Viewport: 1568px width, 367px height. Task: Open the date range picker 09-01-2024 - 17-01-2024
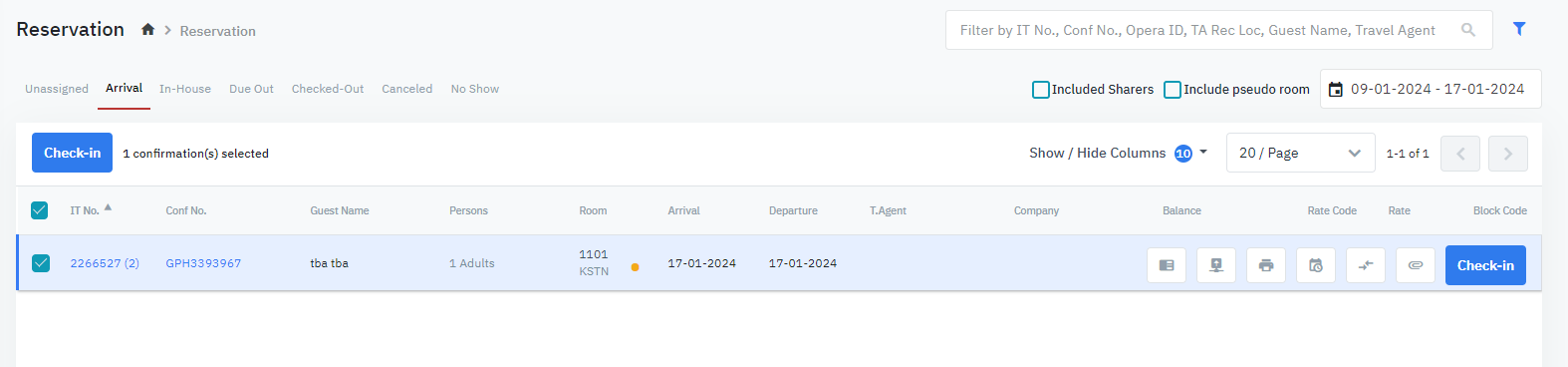tap(1431, 89)
